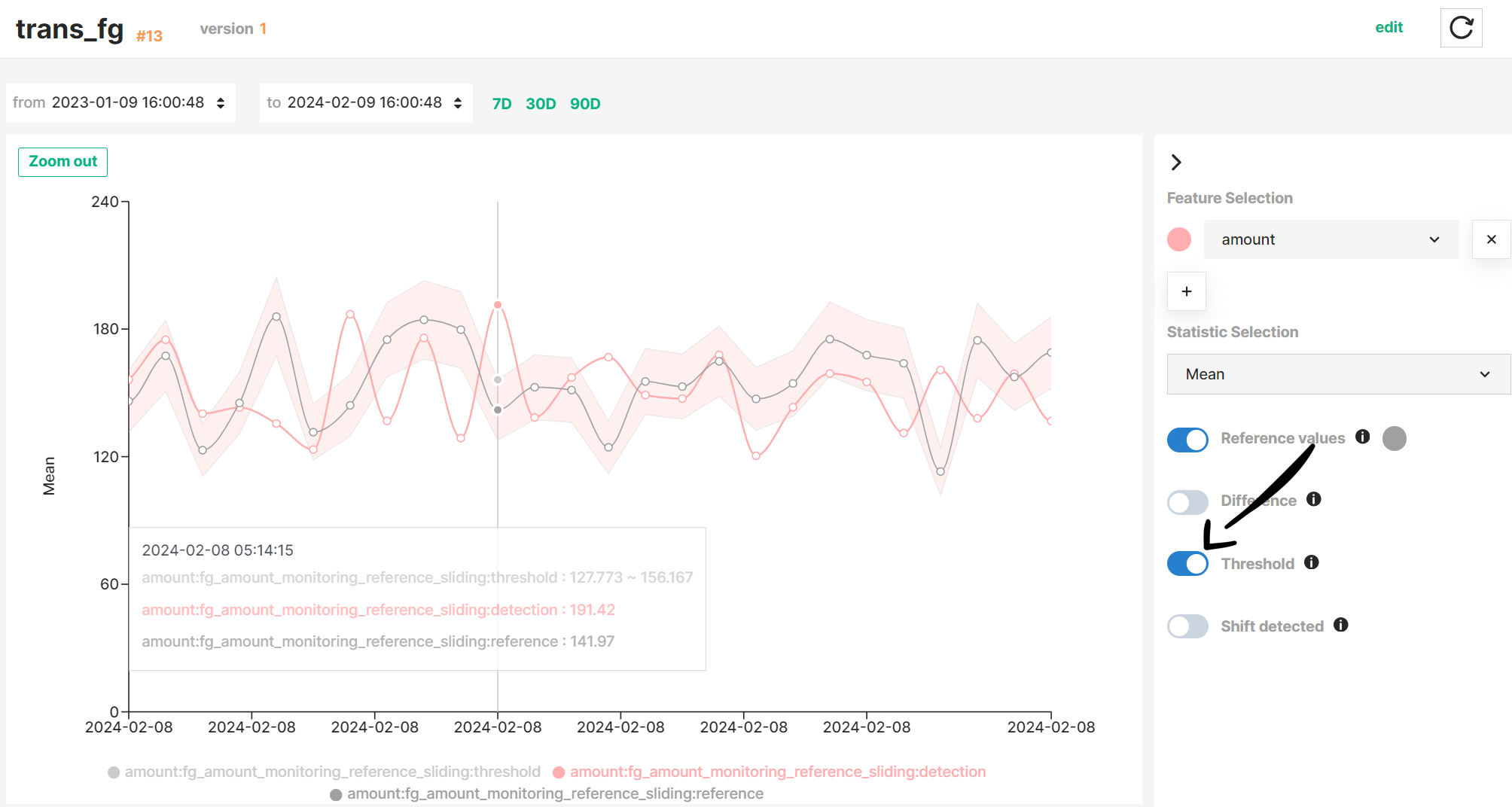This screenshot has height=807, width=1512.
Task: Open the from date picker
Action: click(x=120, y=103)
